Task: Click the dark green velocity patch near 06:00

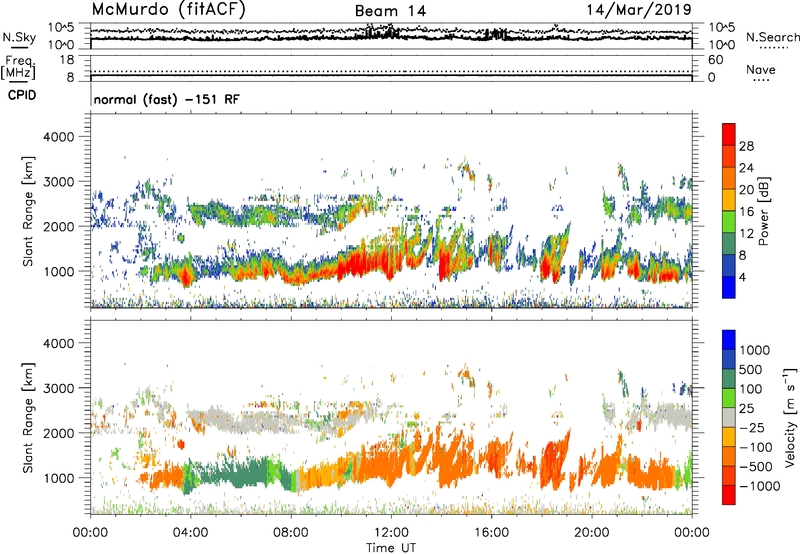Action: (235, 473)
